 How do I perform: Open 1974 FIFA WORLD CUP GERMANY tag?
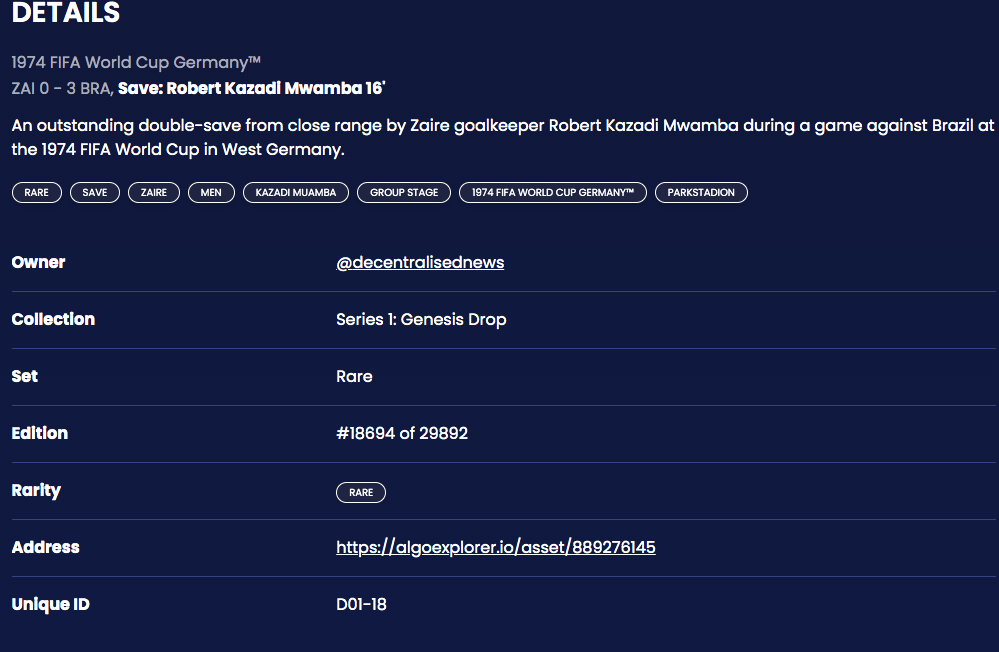552,192
